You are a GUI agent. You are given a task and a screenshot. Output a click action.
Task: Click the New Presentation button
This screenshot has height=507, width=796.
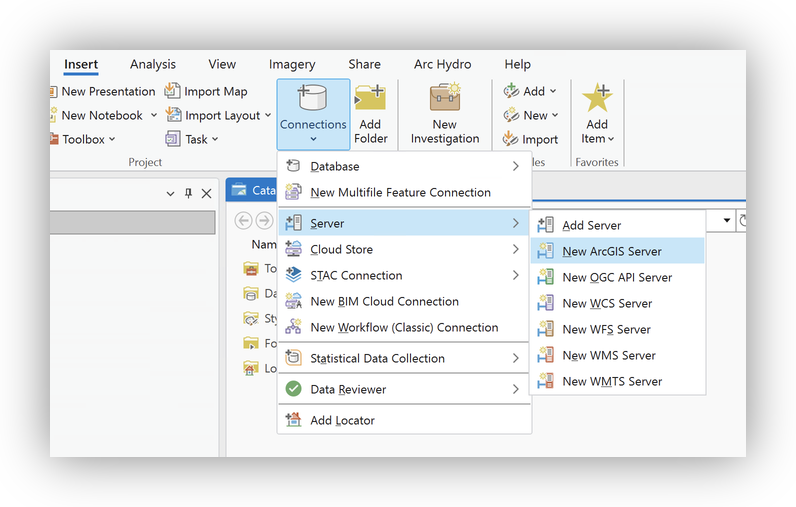pyautogui.click(x=107, y=91)
